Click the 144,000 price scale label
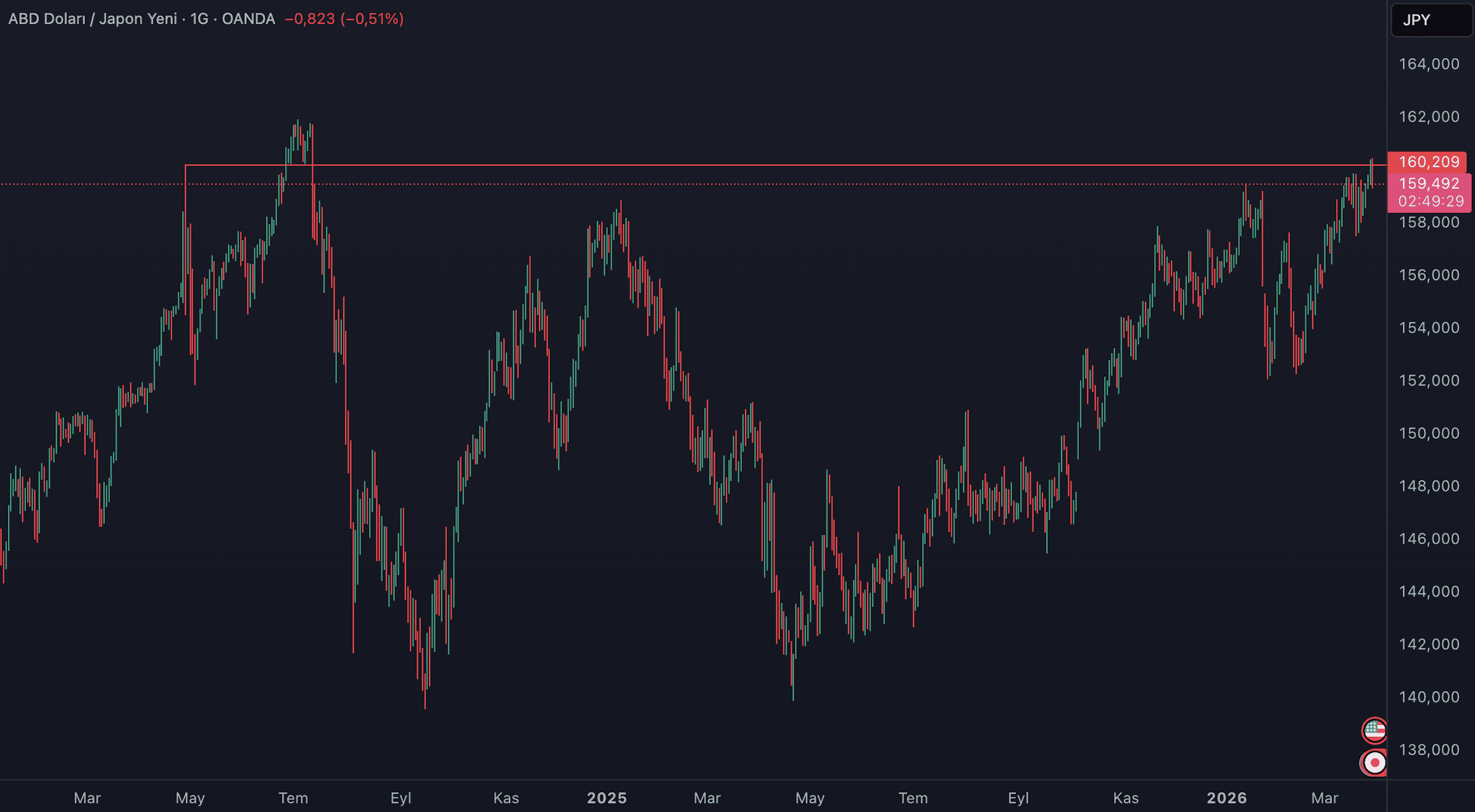 [x=1429, y=592]
